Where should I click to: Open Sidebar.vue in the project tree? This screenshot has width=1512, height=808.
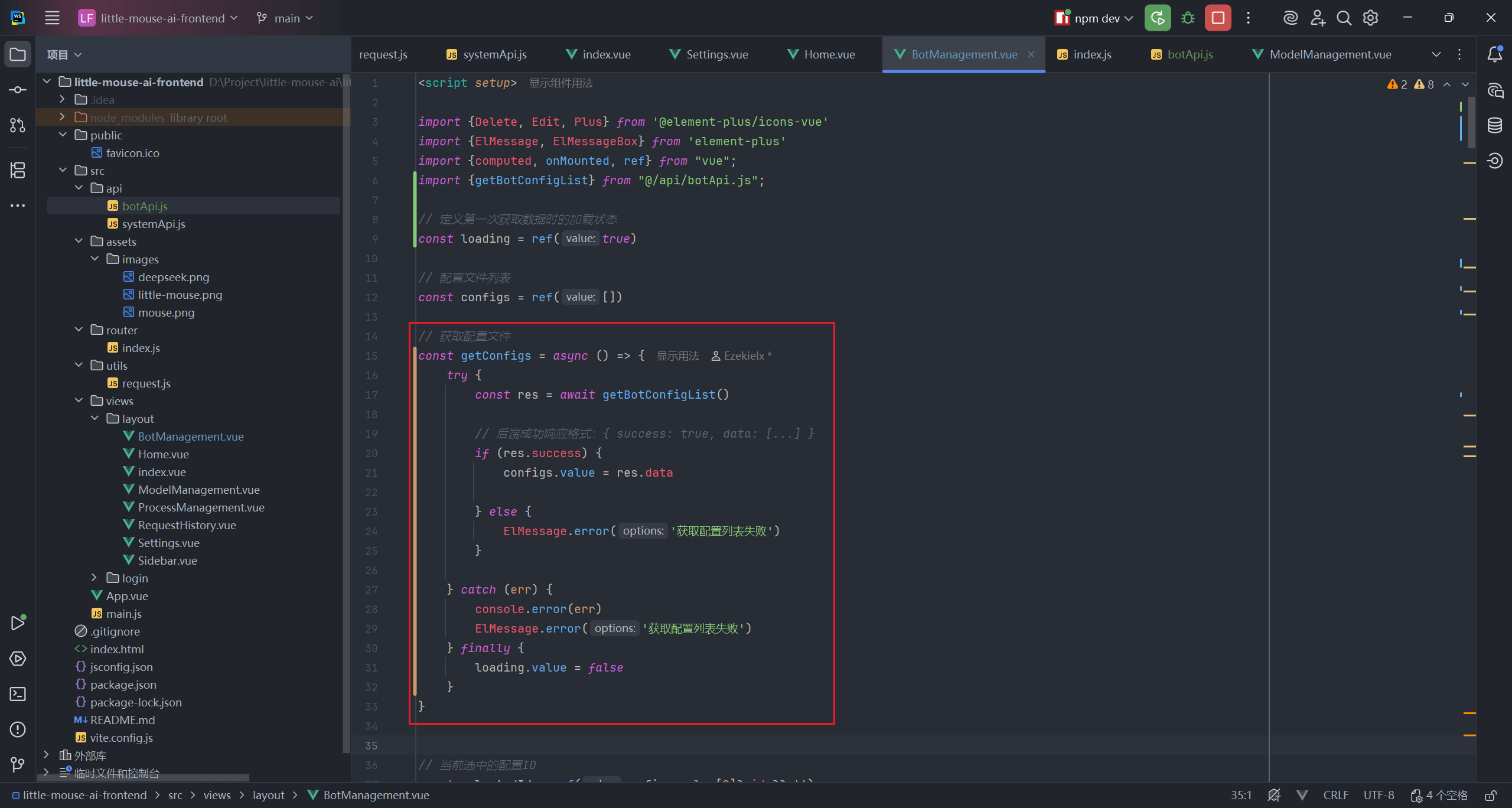(167, 561)
